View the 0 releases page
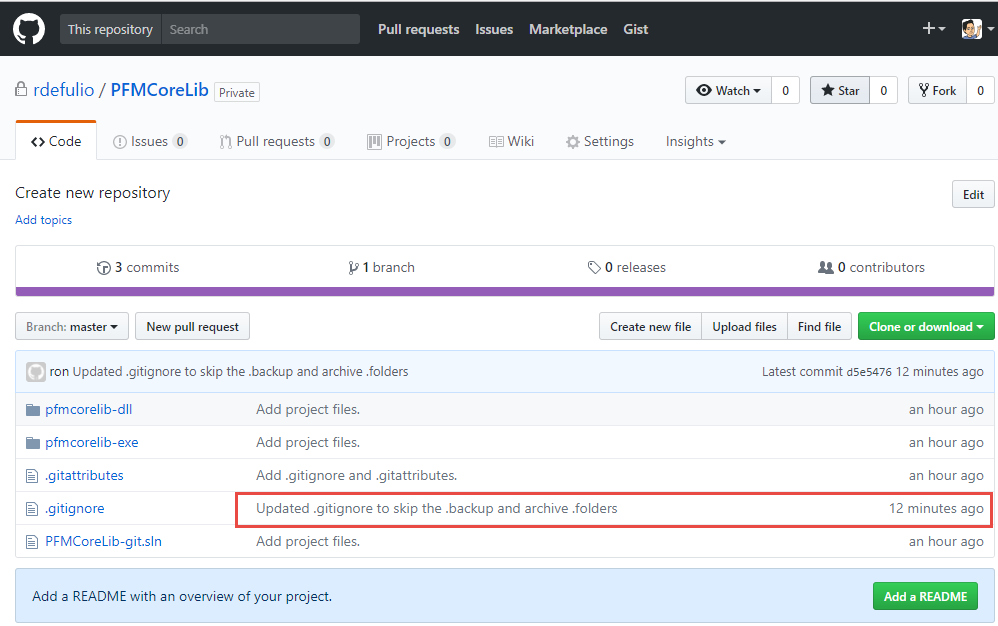The height and width of the screenshot is (626, 998). tap(627, 268)
